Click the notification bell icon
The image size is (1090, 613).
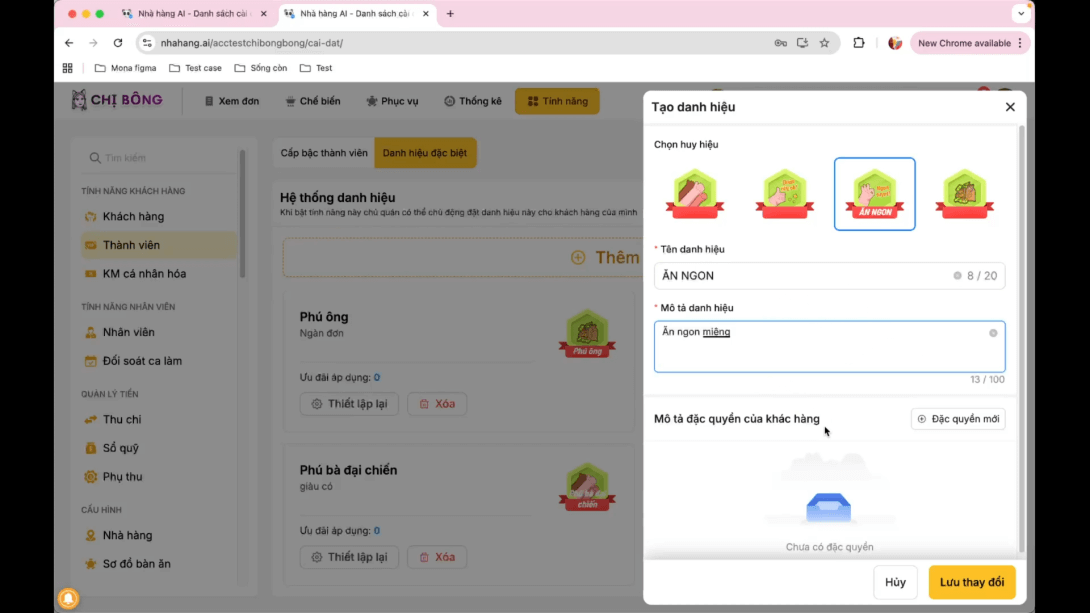(x=68, y=598)
